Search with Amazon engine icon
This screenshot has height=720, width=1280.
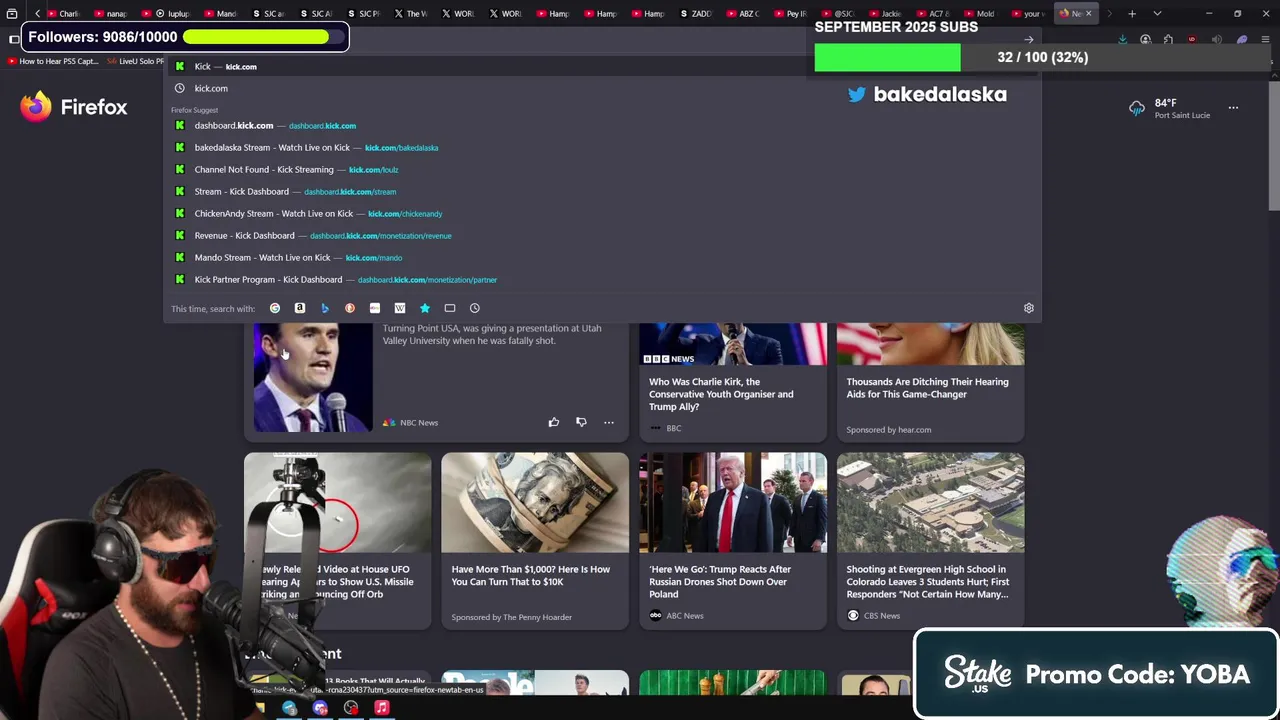(x=300, y=308)
